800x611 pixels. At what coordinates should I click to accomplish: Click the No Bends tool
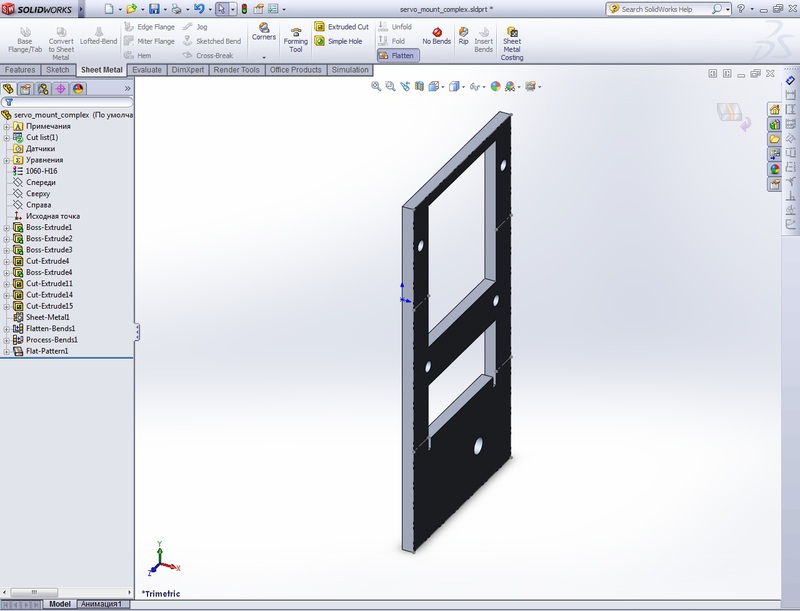pos(437,36)
